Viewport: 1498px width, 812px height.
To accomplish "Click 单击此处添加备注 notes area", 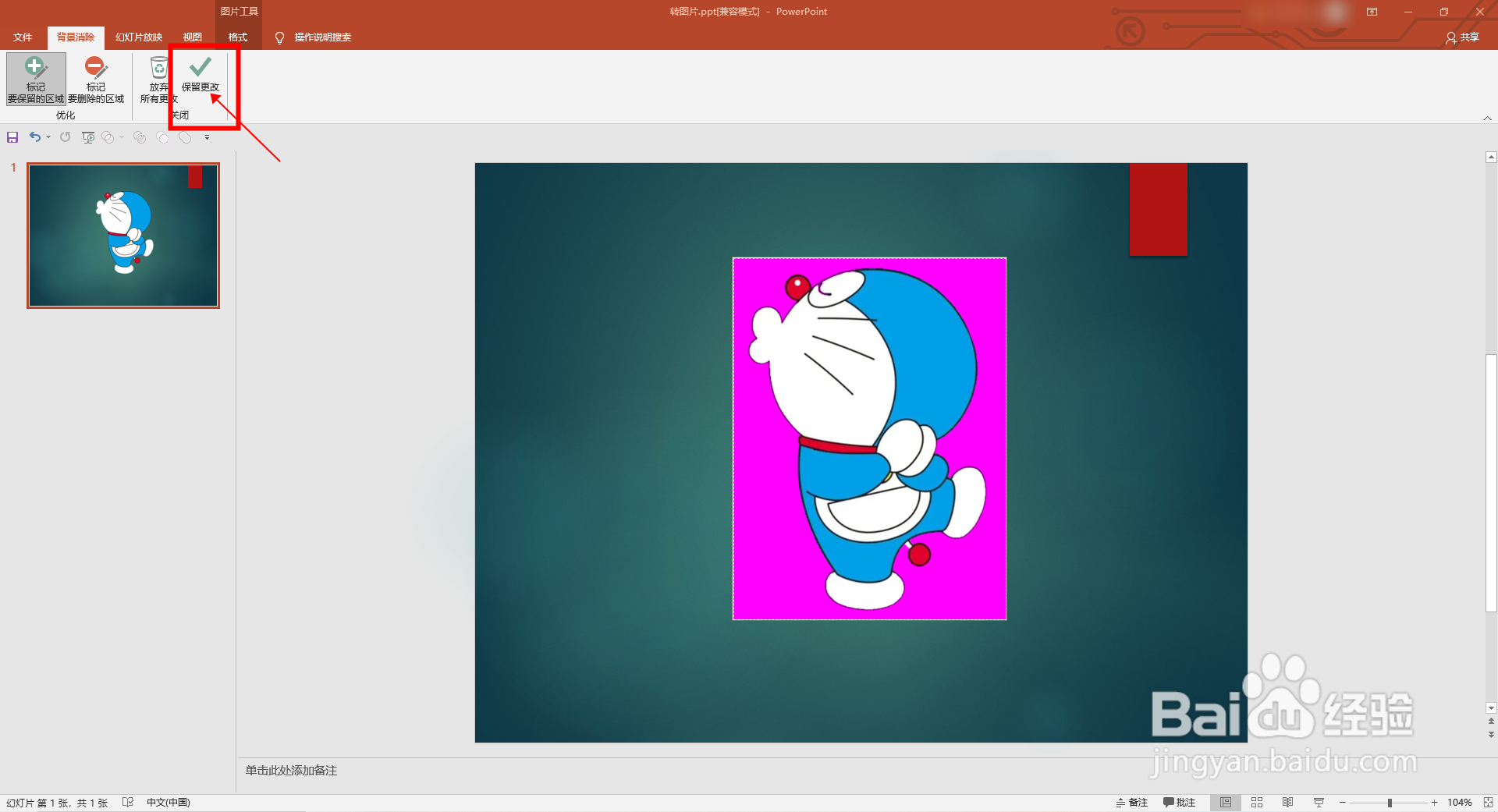I will (291, 771).
